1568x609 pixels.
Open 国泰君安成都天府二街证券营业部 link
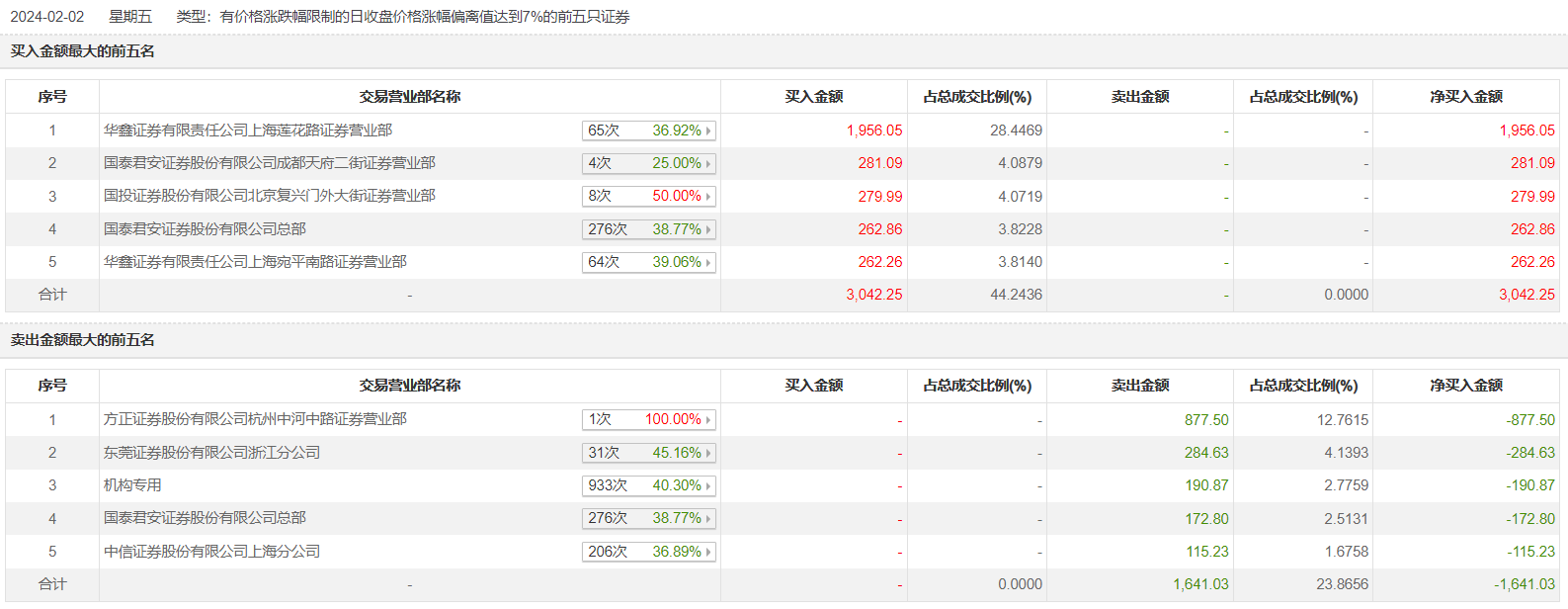[270, 163]
